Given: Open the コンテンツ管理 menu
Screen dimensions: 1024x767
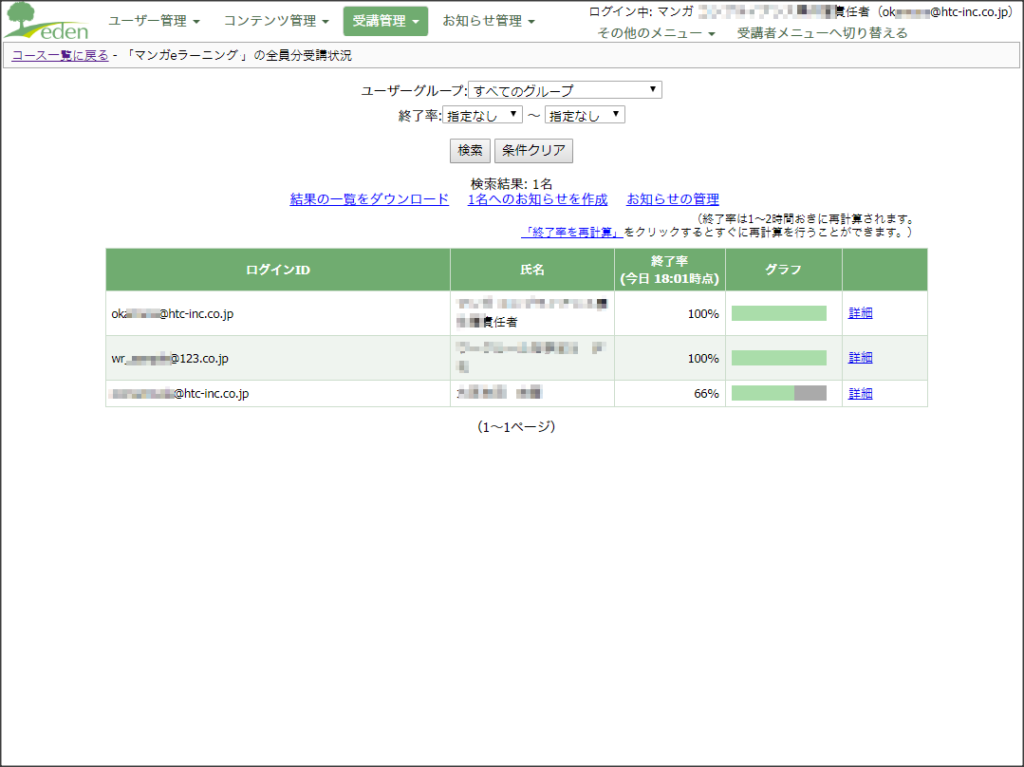Looking at the screenshot, I should coord(276,21).
